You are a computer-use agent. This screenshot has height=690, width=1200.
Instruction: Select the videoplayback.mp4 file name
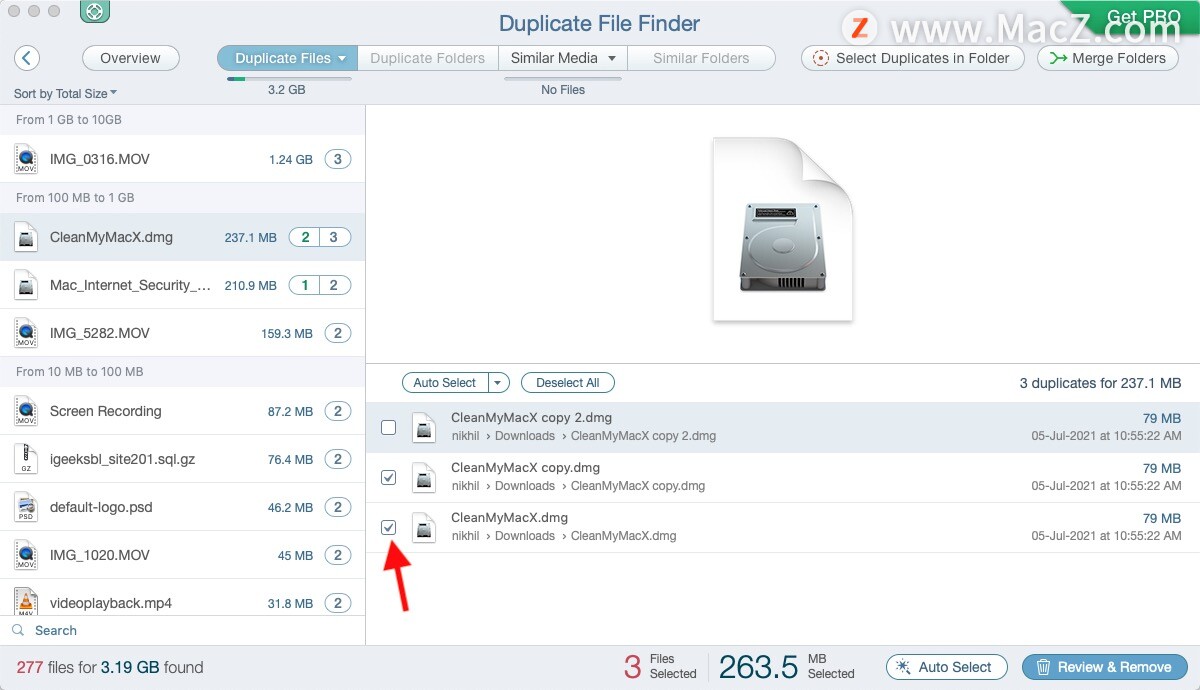pos(111,604)
